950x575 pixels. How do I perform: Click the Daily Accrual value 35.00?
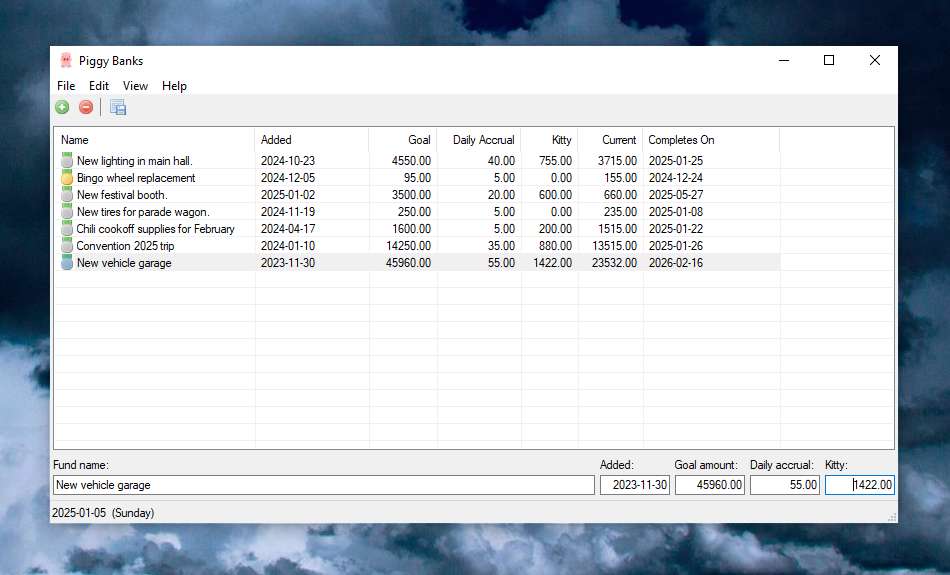(x=501, y=245)
